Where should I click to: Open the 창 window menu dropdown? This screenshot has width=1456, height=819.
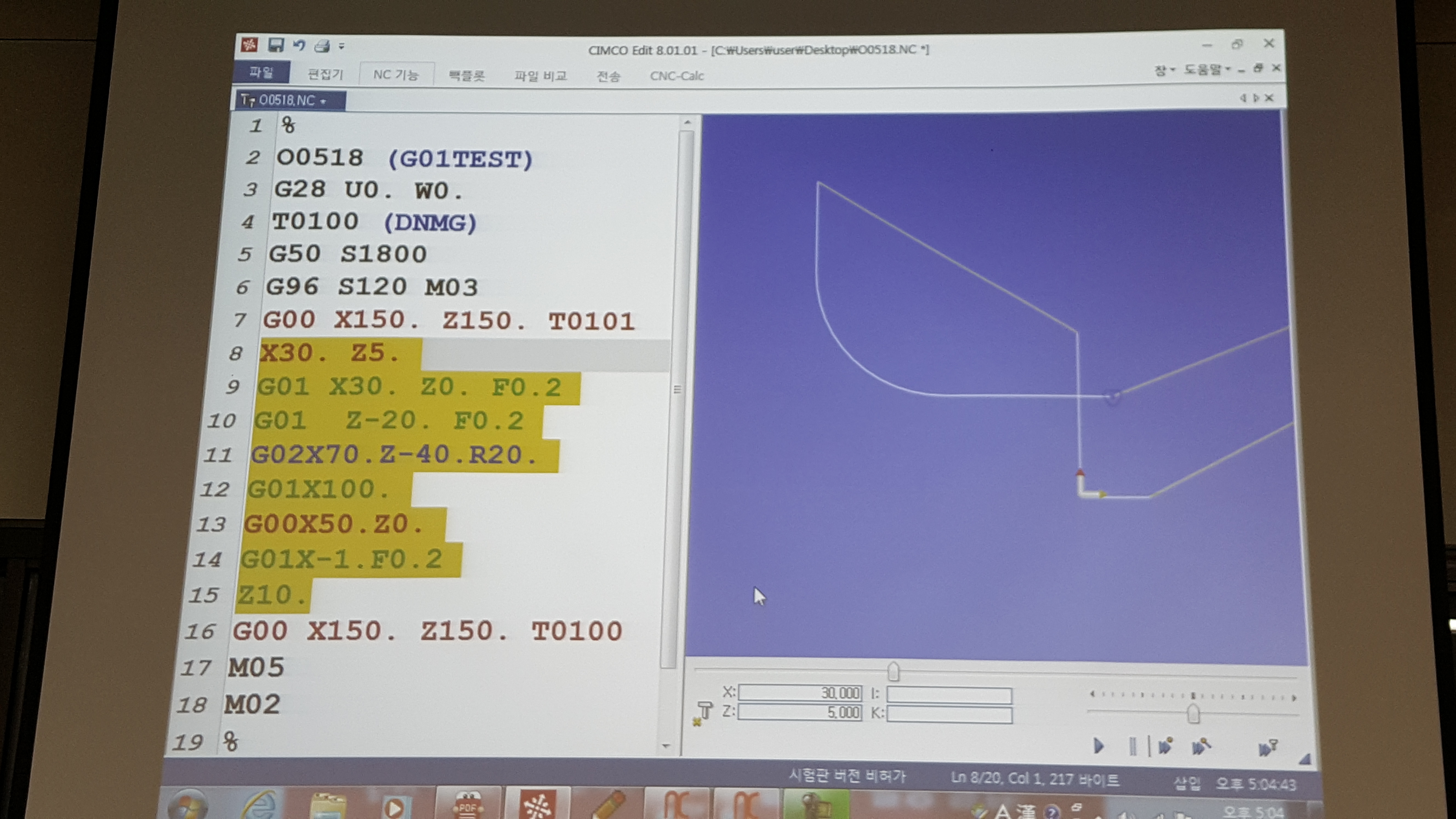(x=1164, y=70)
